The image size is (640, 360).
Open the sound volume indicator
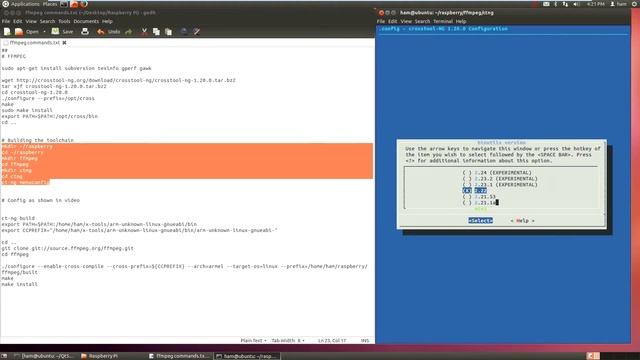tap(576, 4)
